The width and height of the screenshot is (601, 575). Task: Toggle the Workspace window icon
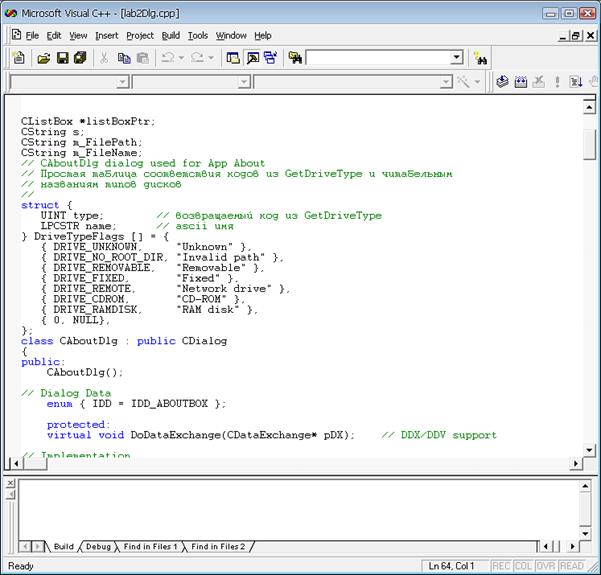(x=233, y=58)
